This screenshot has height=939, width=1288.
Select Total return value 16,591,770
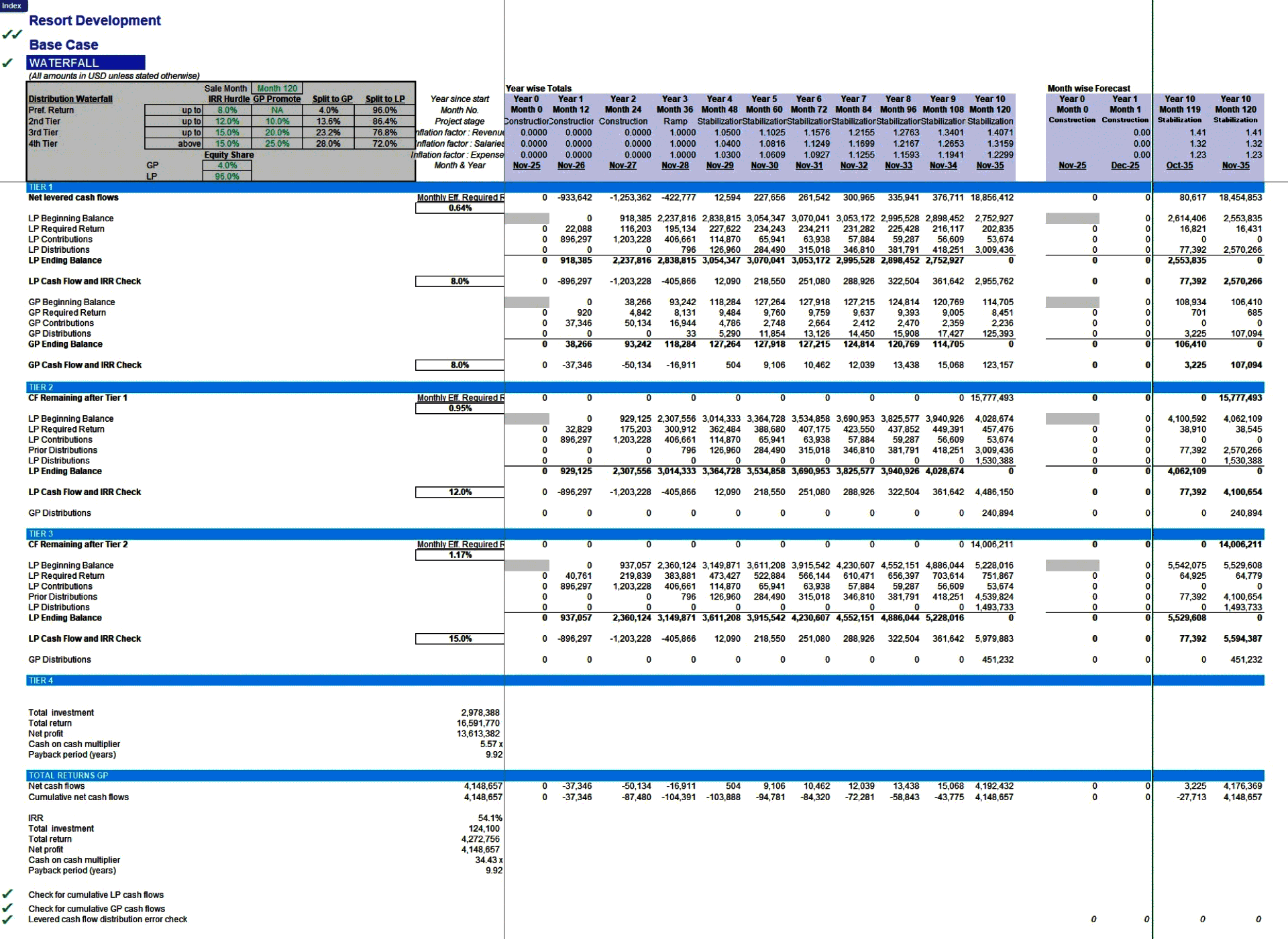(x=478, y=723)
